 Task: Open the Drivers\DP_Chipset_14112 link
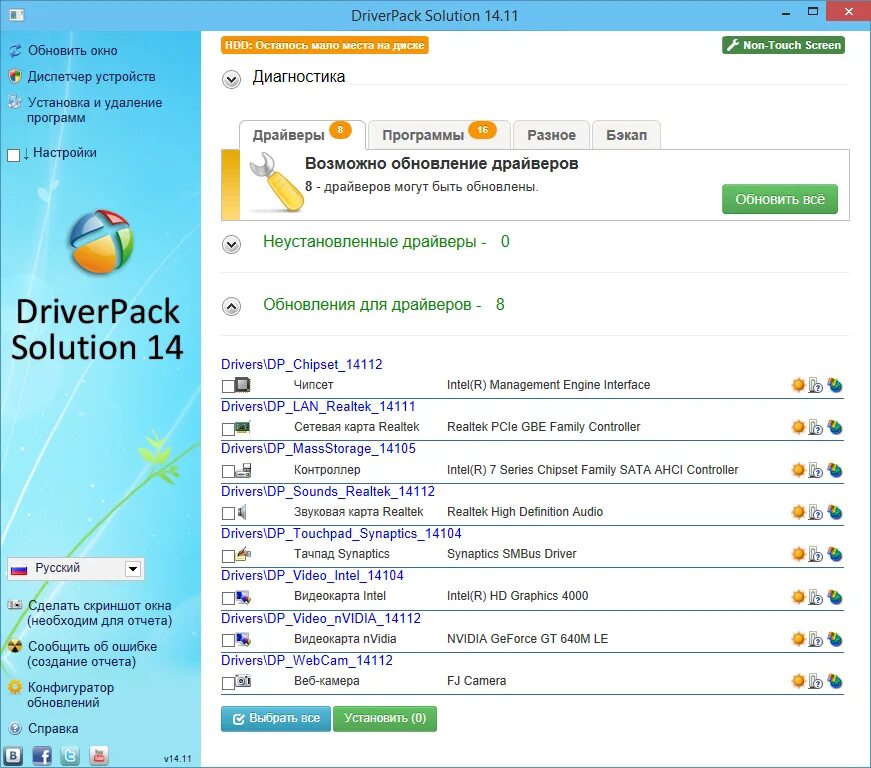302,364
